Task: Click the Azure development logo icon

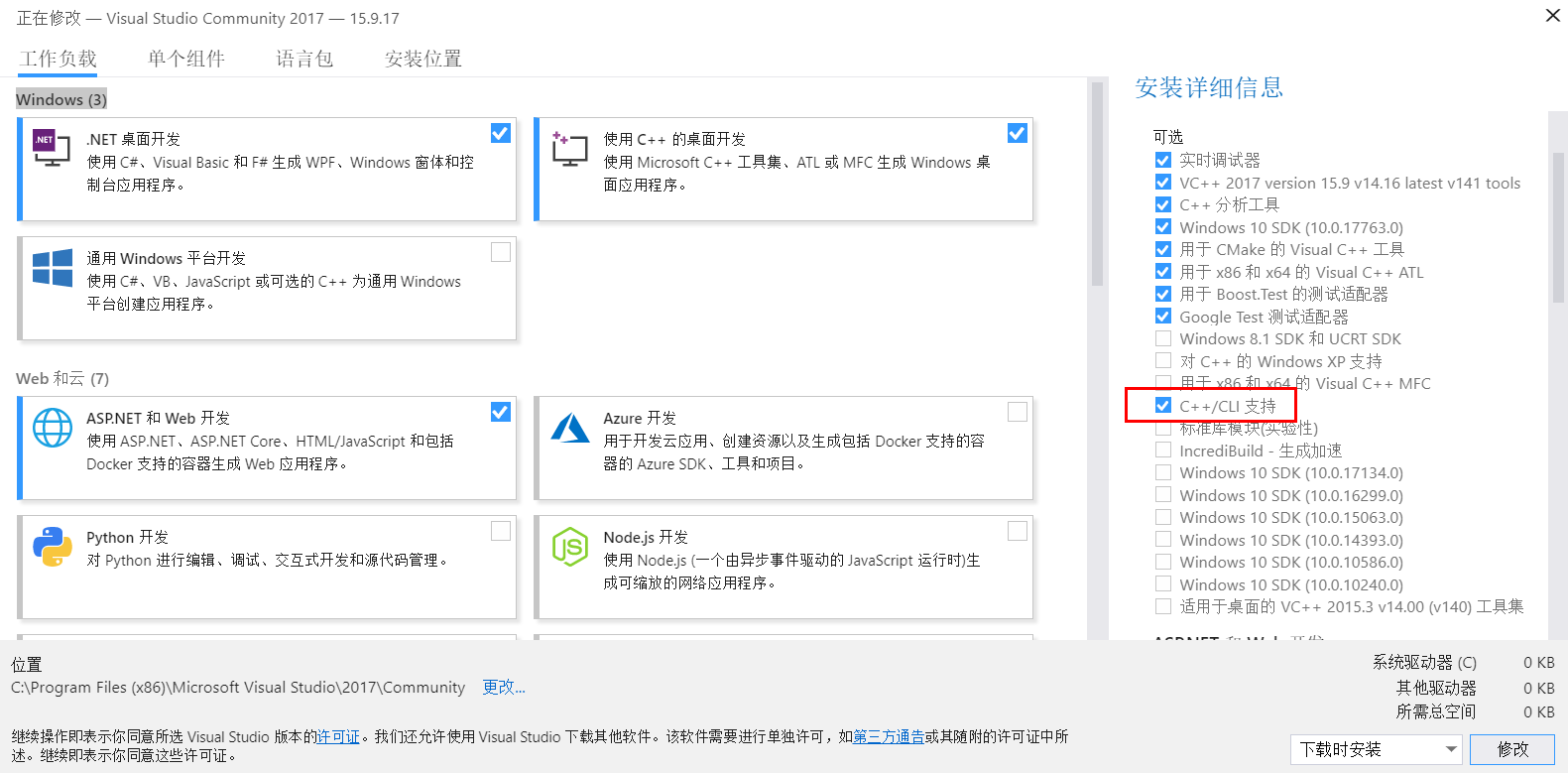Action: pos(570,428)
